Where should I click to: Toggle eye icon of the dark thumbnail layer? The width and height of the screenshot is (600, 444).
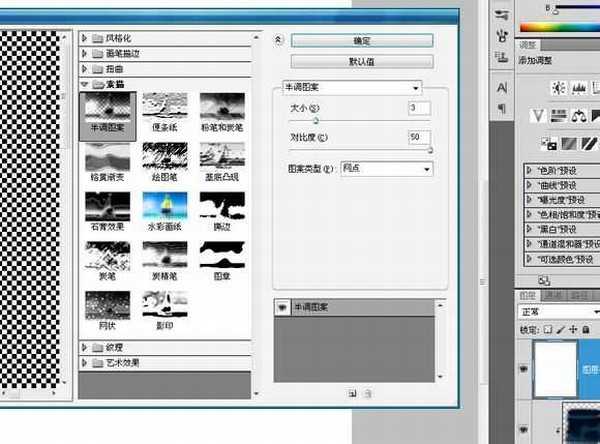[x=523, y=426]
